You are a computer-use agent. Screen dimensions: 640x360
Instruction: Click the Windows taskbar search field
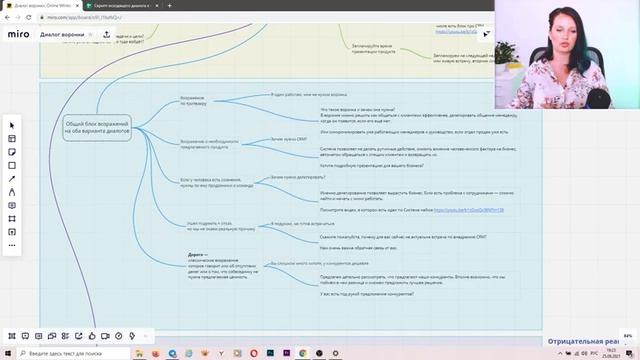(73, 353)
